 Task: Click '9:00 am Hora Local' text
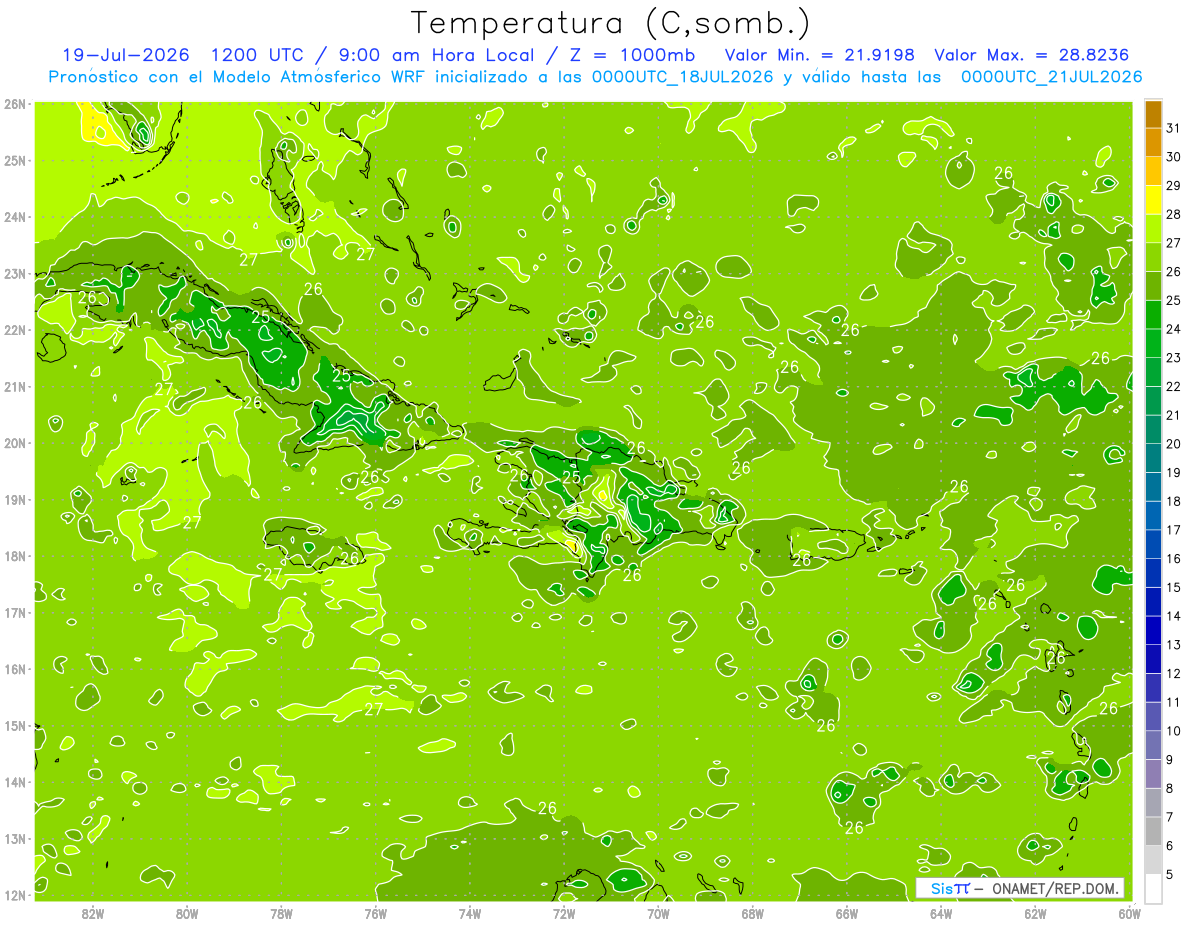(436, 55)
